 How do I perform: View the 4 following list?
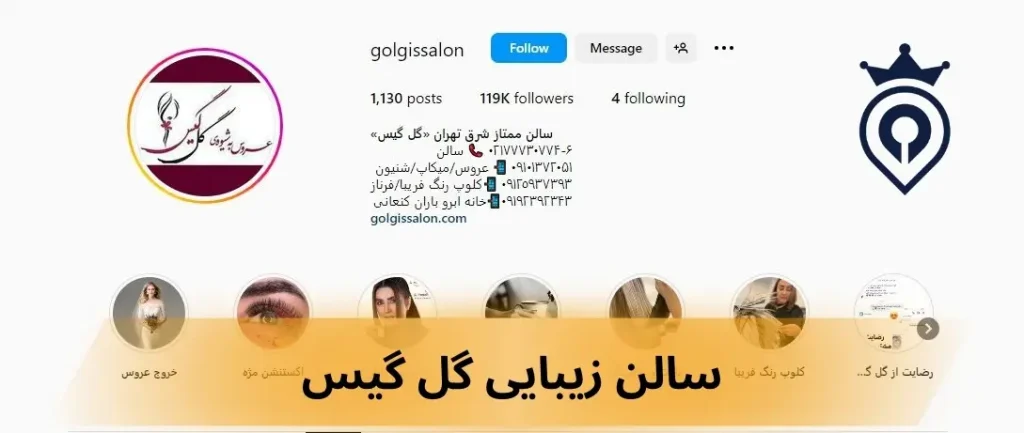pyautogui.click(x=648, y=99)
